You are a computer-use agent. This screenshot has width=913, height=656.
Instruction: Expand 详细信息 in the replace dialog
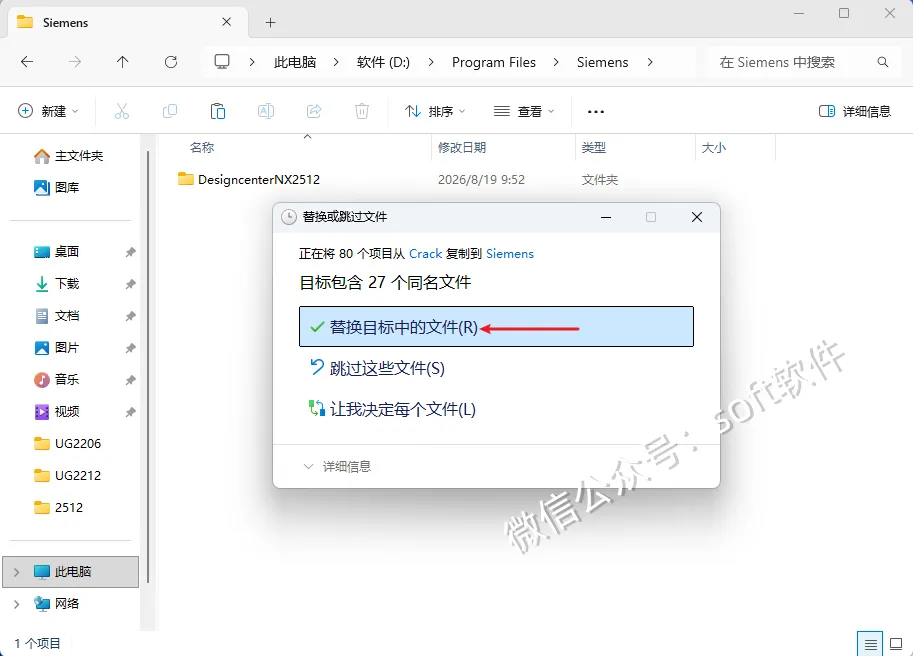pos(337,466)
